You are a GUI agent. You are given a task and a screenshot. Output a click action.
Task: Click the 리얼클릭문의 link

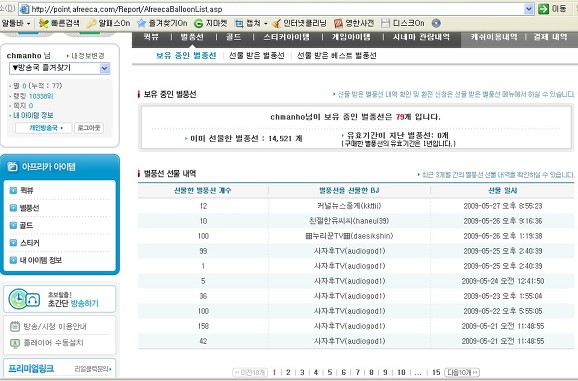point(93,369)
